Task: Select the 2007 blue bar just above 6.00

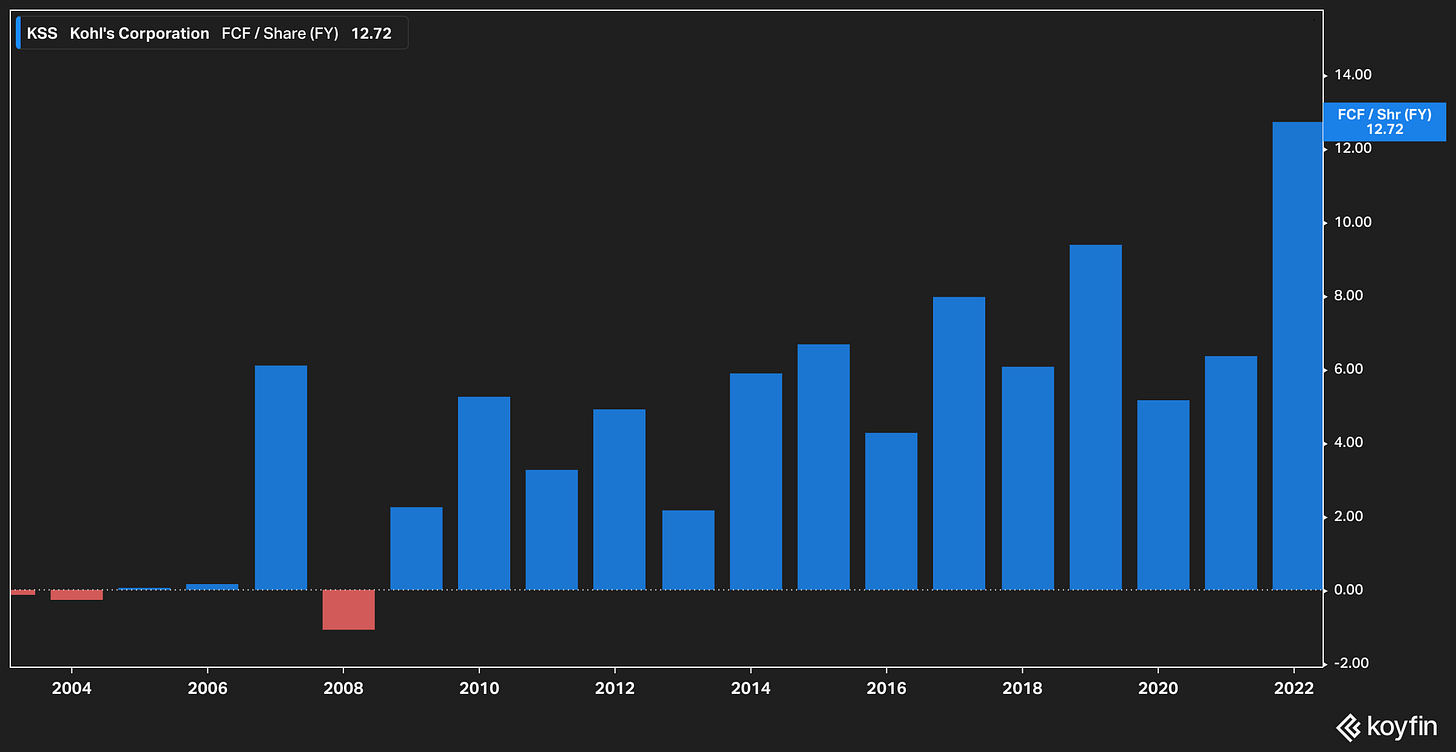Action: [281, 478]
